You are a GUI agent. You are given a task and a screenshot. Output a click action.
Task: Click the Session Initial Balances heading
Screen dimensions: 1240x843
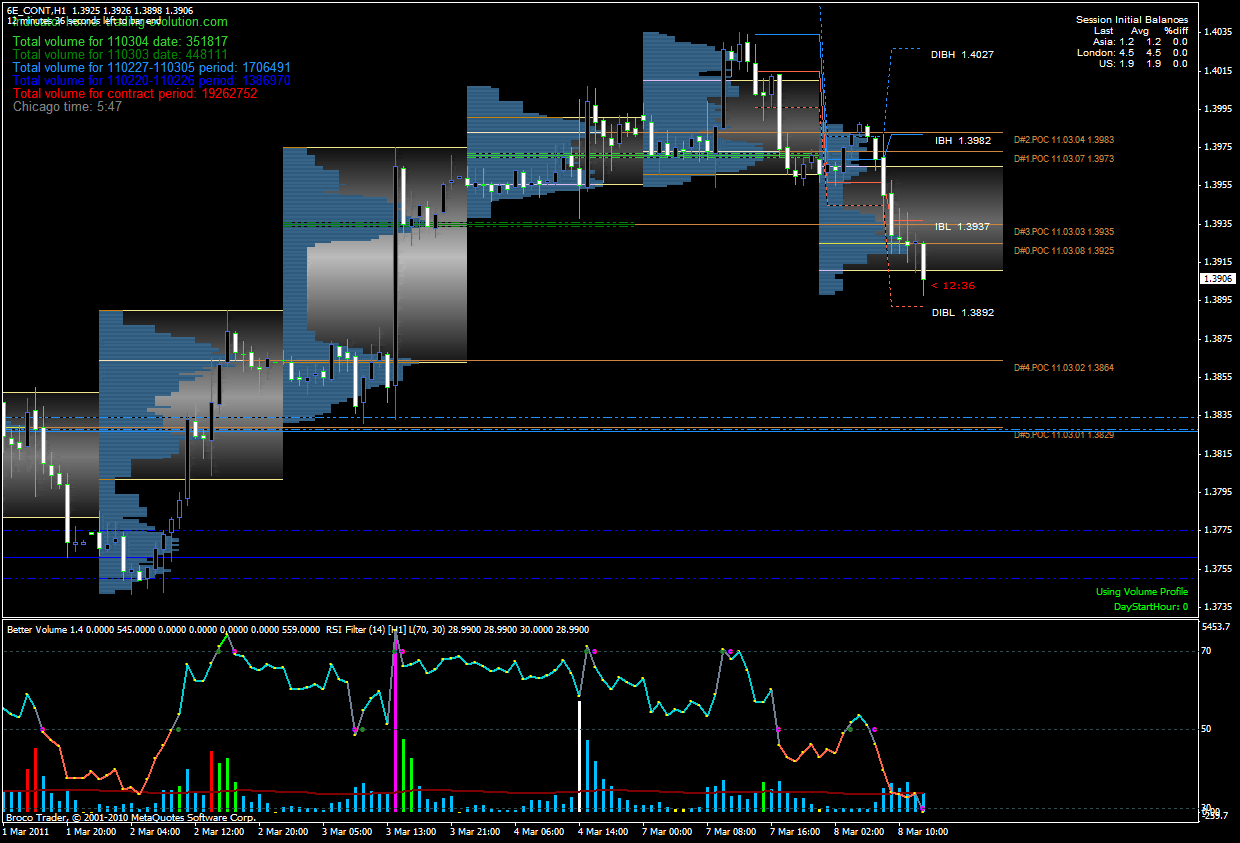click(x=1131, y=20)
